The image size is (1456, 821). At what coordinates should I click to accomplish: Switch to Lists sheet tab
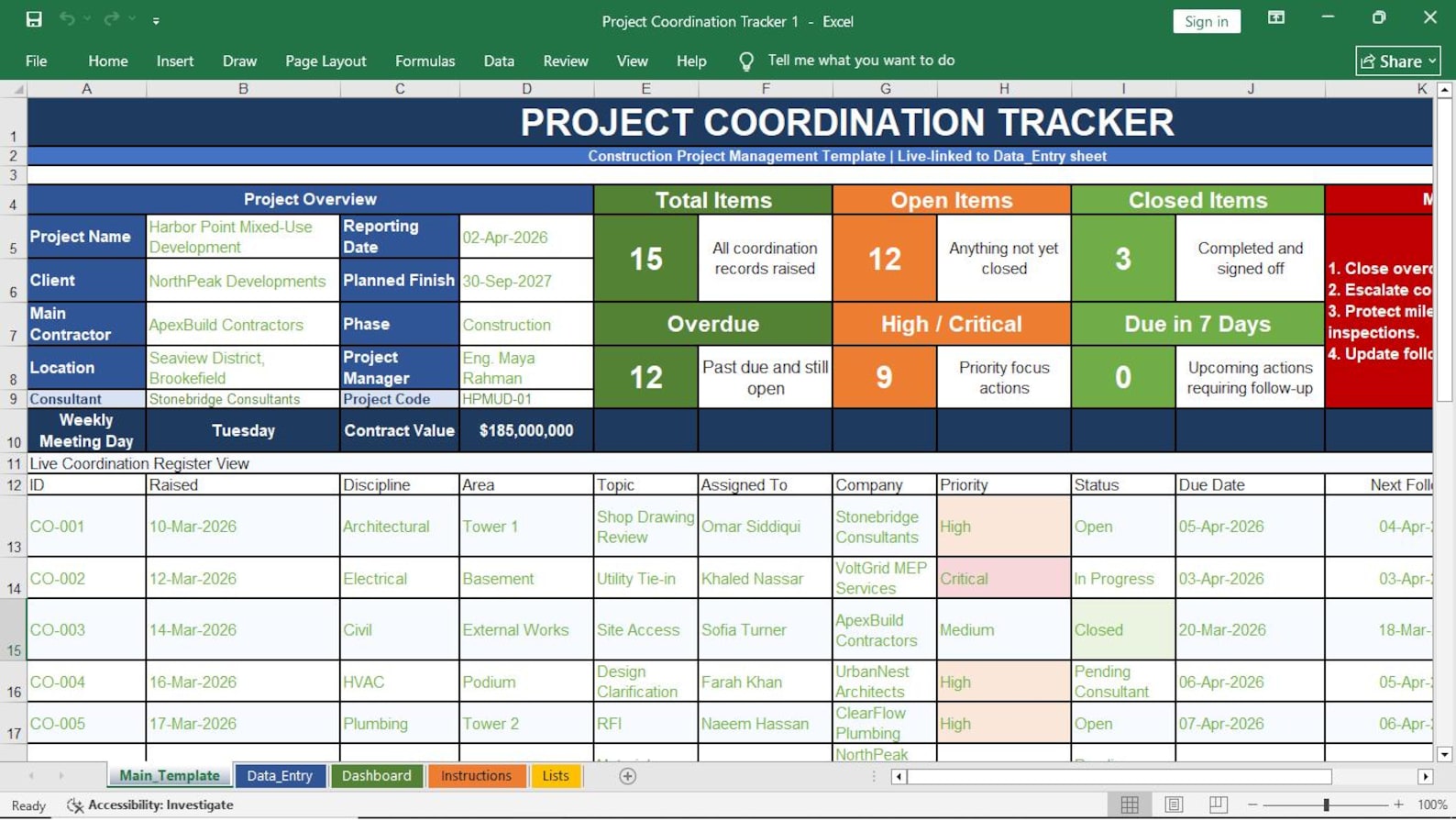556,776
